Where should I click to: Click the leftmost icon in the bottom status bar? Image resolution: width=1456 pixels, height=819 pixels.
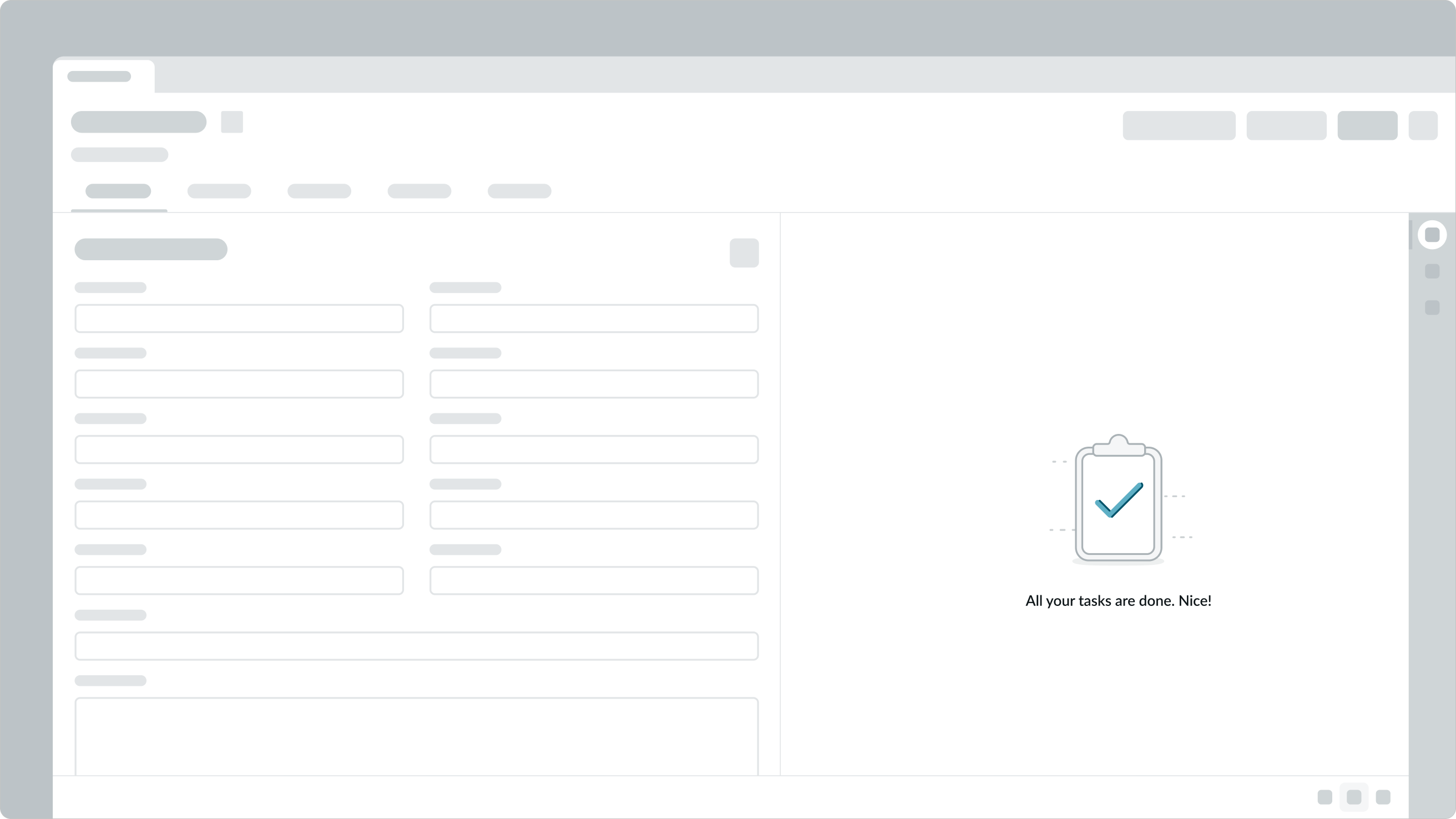pos(1326,797)
